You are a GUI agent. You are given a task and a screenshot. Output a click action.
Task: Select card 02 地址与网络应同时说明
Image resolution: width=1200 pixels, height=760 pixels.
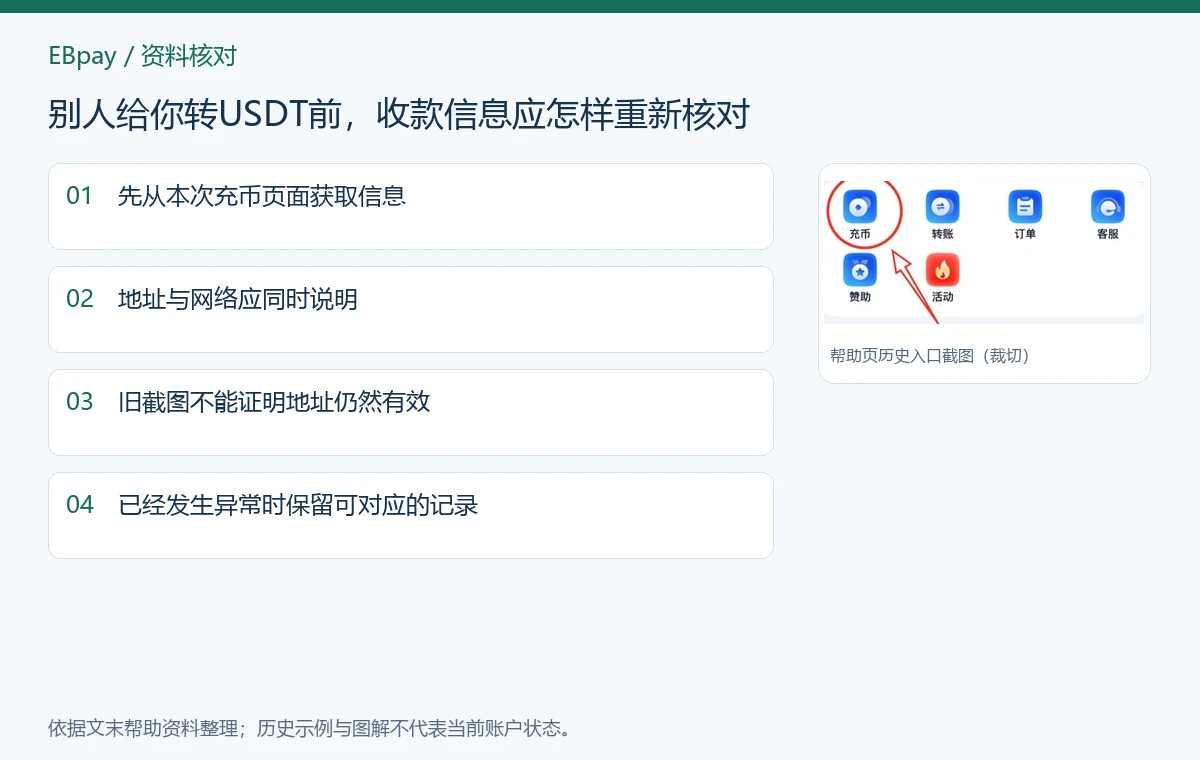click(411, 310)
